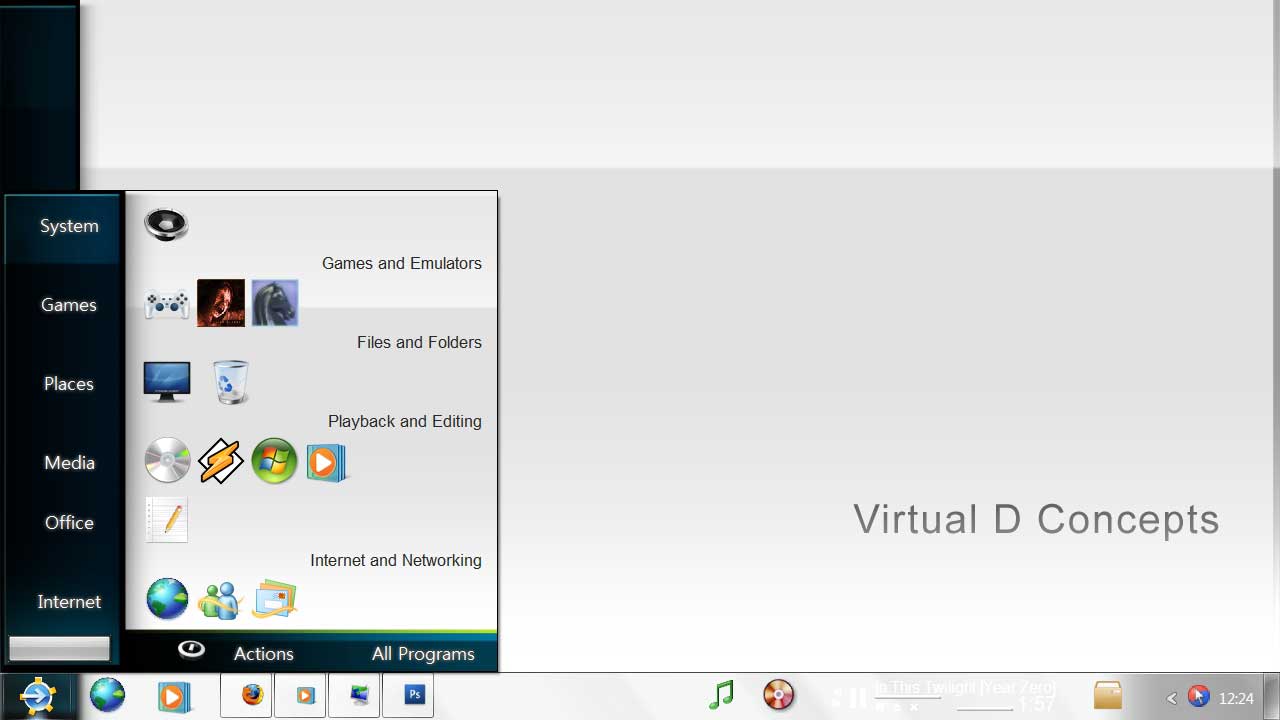Open the Actions power menu

pos(262,654)
